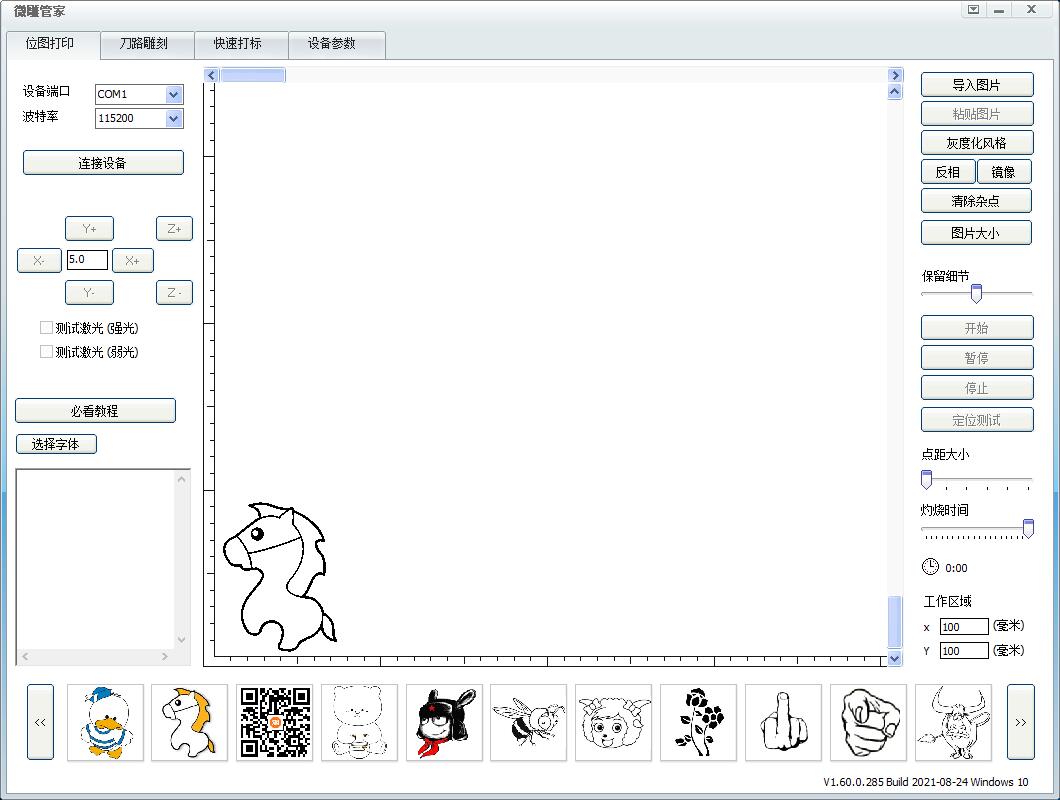Open the title bar dropdown menu arrow
Image resolution: width=1060 pixels, height=800 pixels.
click(x=973, y=10)
